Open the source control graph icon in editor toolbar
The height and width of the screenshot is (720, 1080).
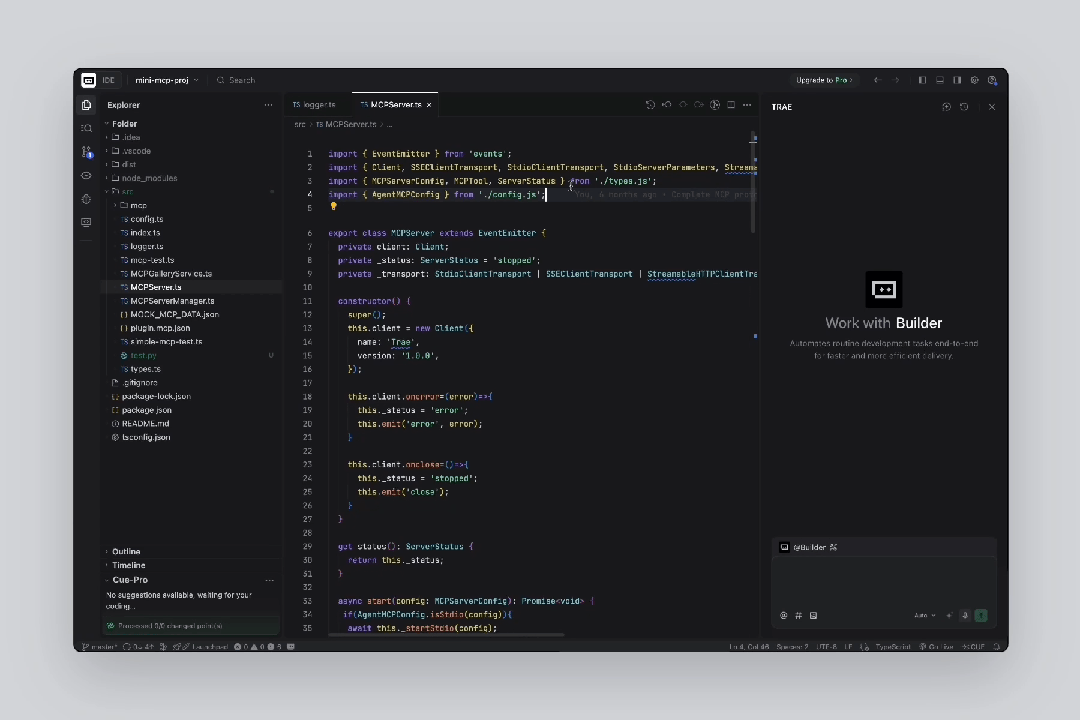pyautogui.click(x=715, y=105)
